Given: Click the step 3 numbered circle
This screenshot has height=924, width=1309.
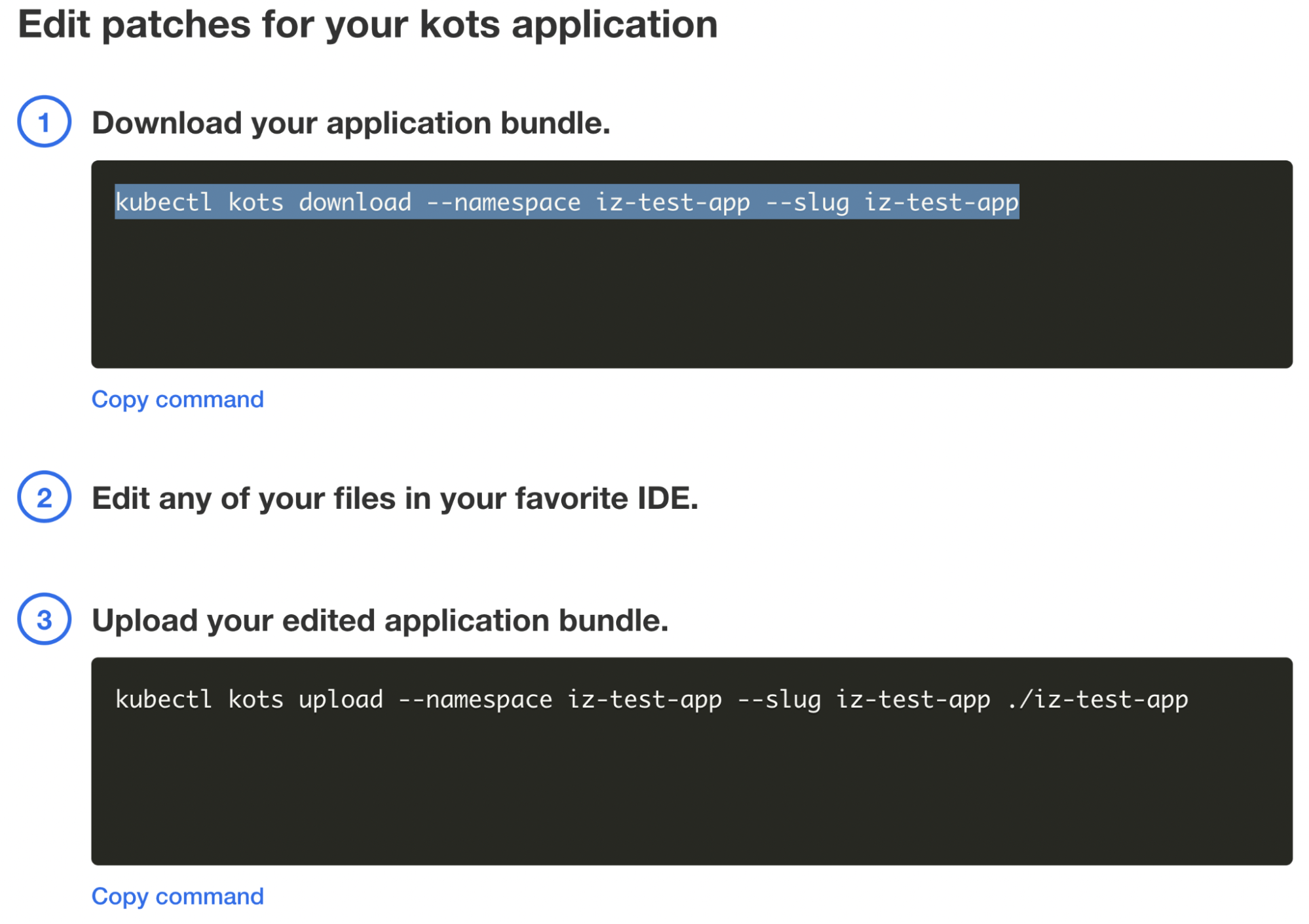Looking at the screenshot, I should click(x=44, y=621).
